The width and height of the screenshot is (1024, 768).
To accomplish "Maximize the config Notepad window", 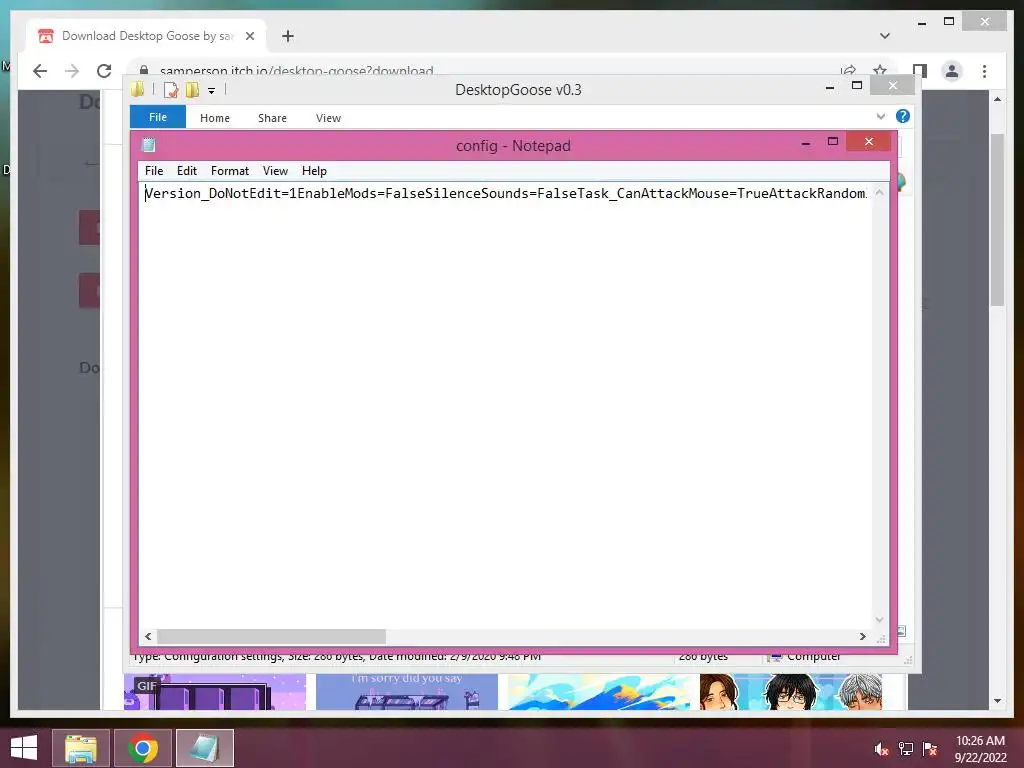I will 833,142.
